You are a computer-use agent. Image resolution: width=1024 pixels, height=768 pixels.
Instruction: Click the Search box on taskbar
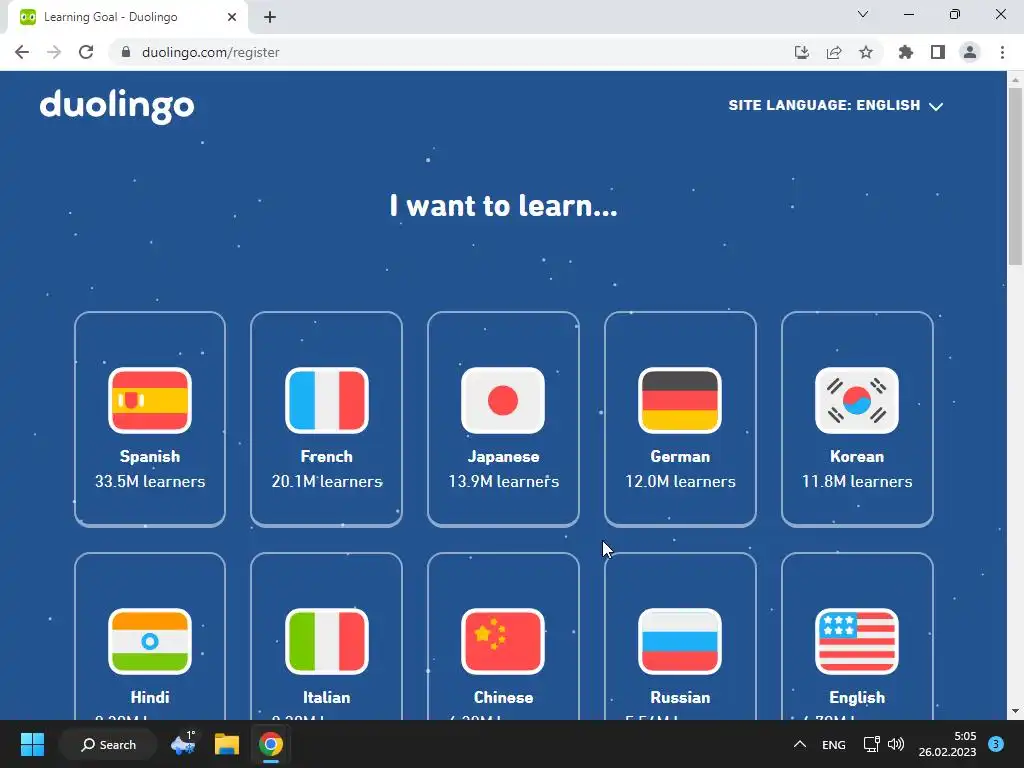[x=108, y=744]
